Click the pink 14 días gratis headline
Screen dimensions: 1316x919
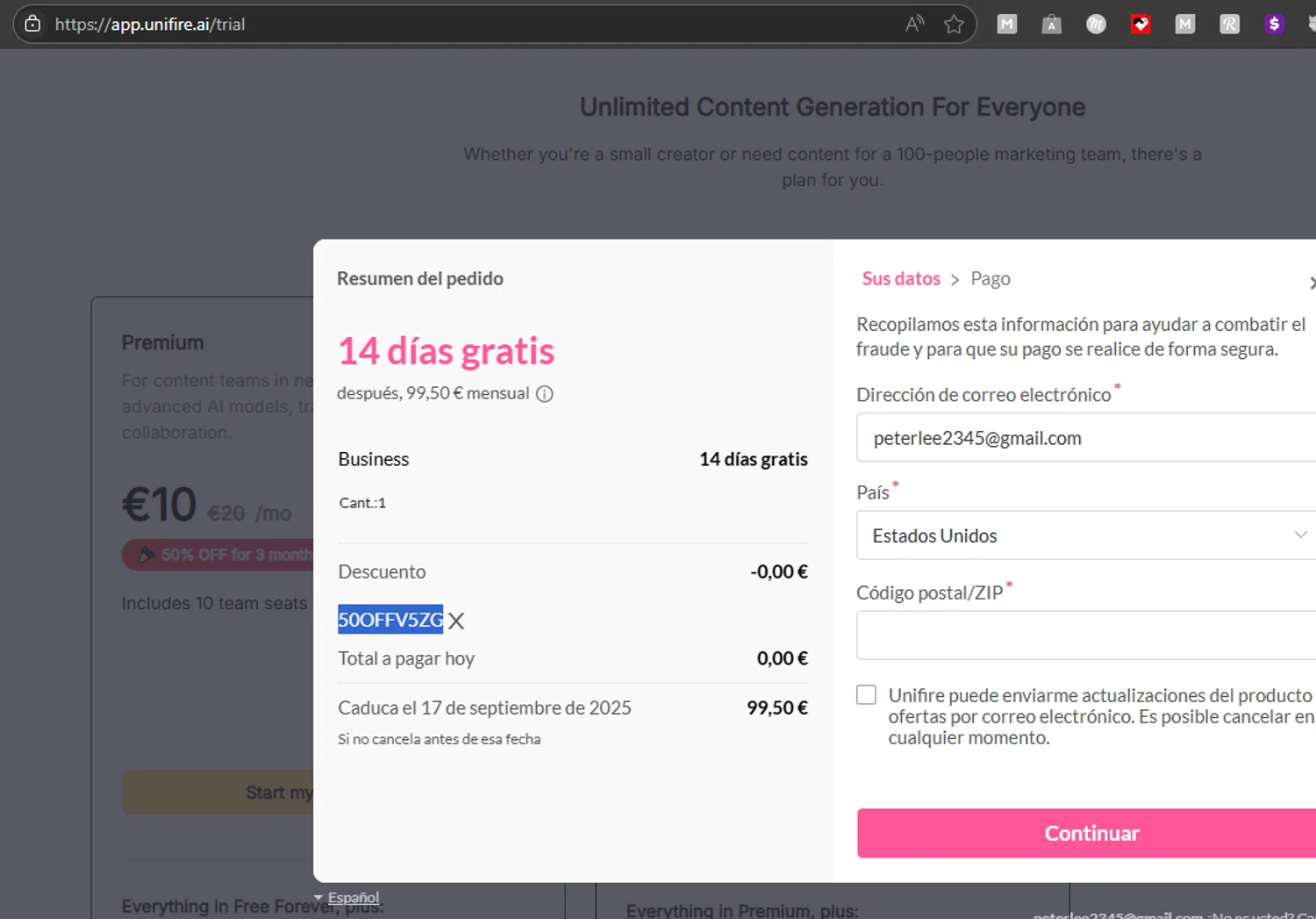coord(447,351)
